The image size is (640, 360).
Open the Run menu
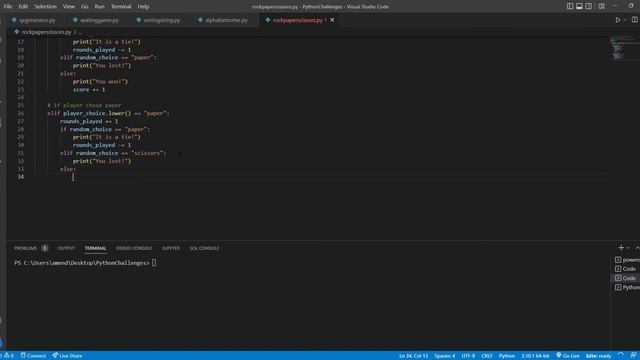(99, 7)
